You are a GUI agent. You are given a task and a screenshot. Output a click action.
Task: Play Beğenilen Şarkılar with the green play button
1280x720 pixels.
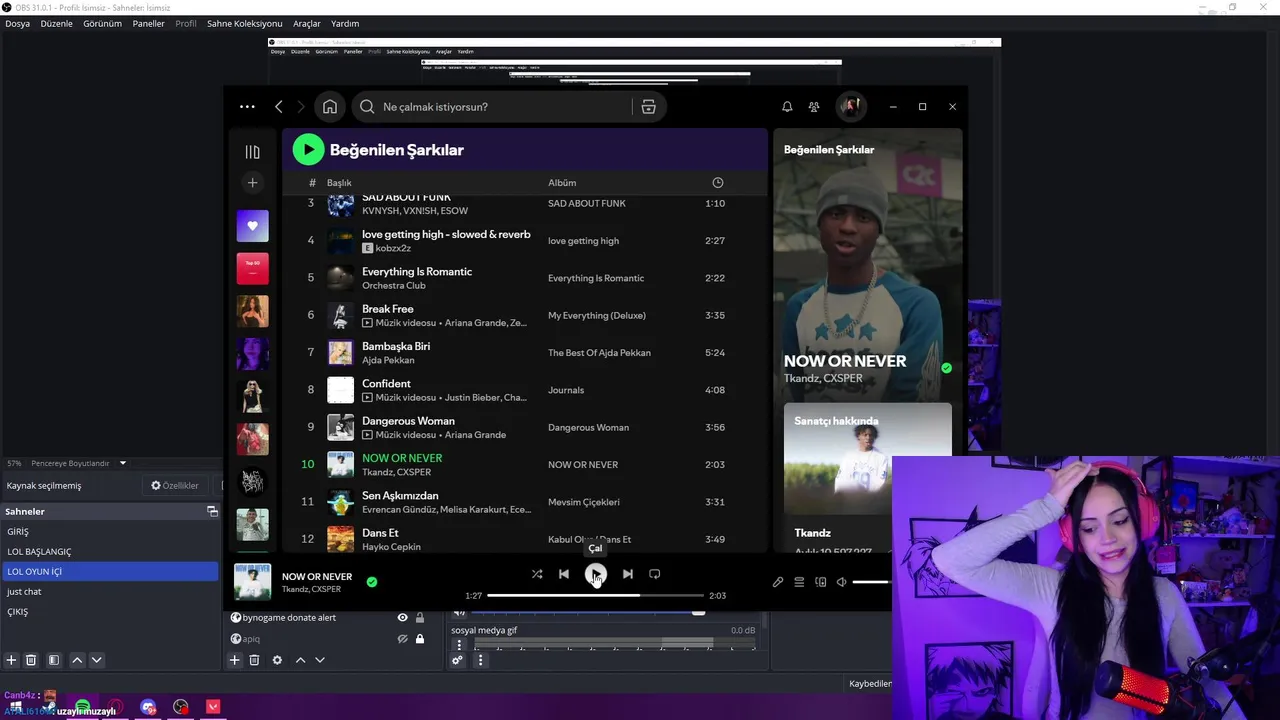point(308,150)
